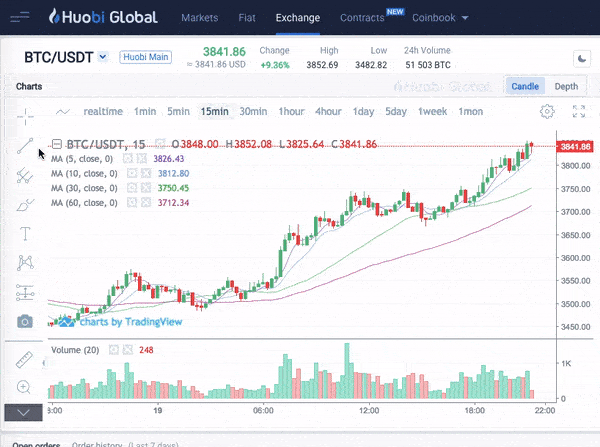Viewport: 600px width, 447px height.
Task: Open MA (5, close, 0) format settings
Action: click(127, 158)
